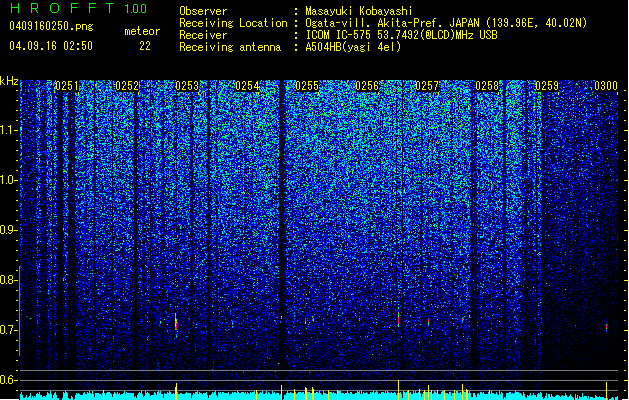This screenshot has width=629, height=400.
Task: Click the date stamp 04.09.16 02:50
Action: pos(51,46)
